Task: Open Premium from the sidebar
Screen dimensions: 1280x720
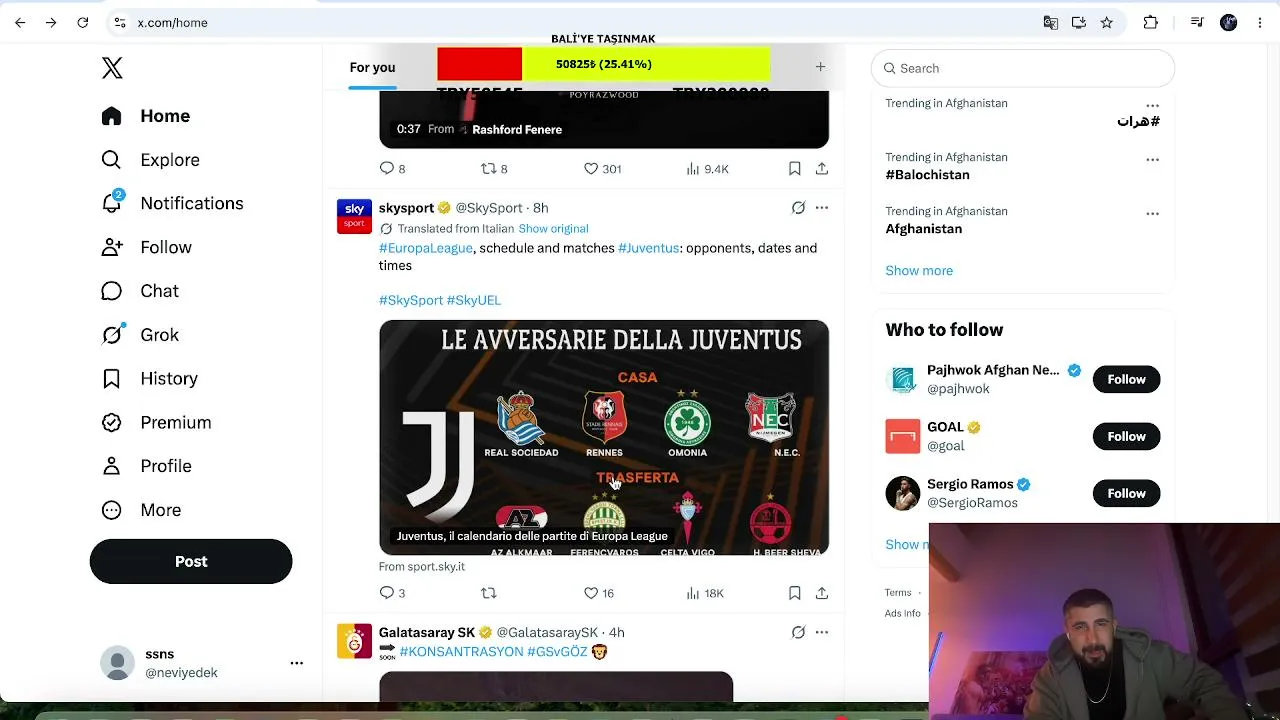Action: 156,422
